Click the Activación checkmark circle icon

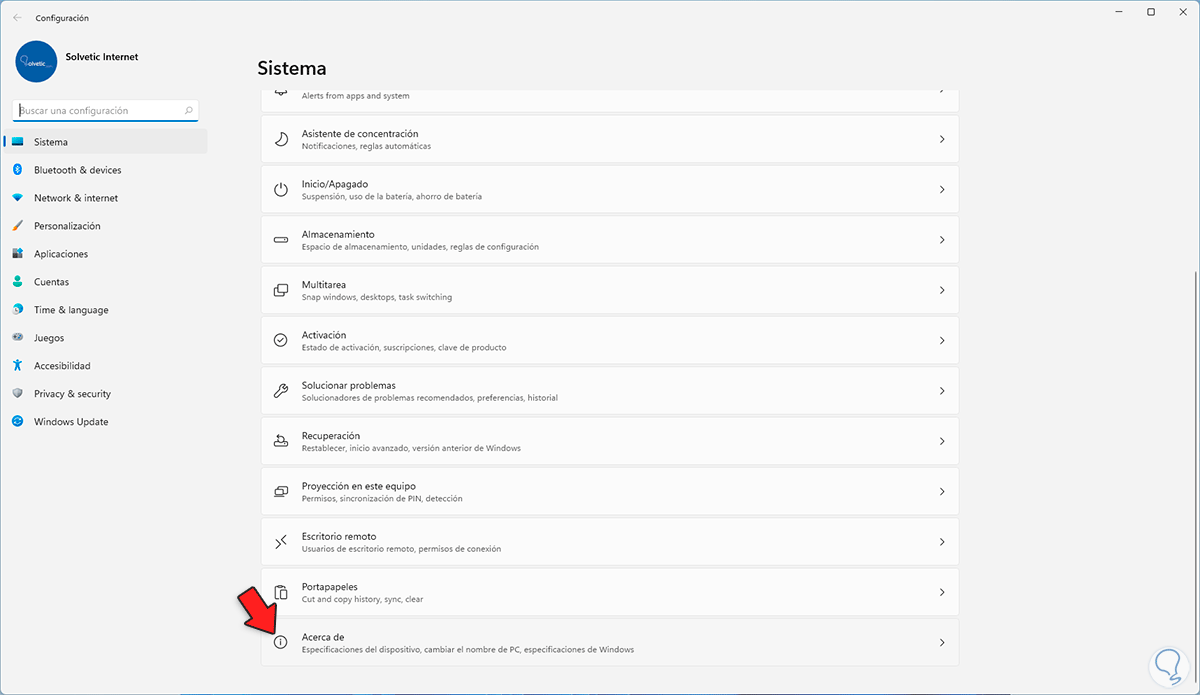281,341
